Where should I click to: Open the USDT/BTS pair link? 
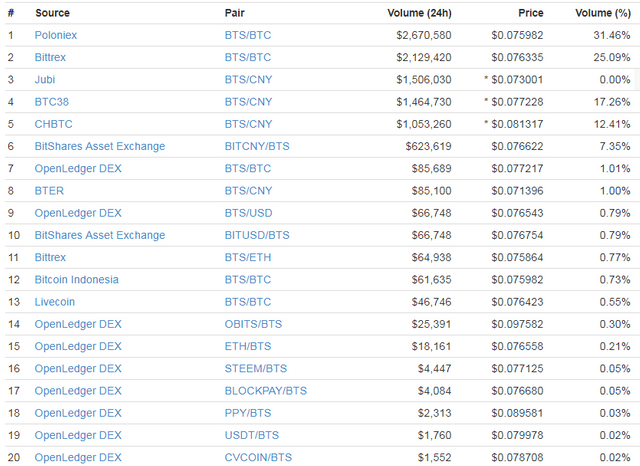(x=252, y=435)
